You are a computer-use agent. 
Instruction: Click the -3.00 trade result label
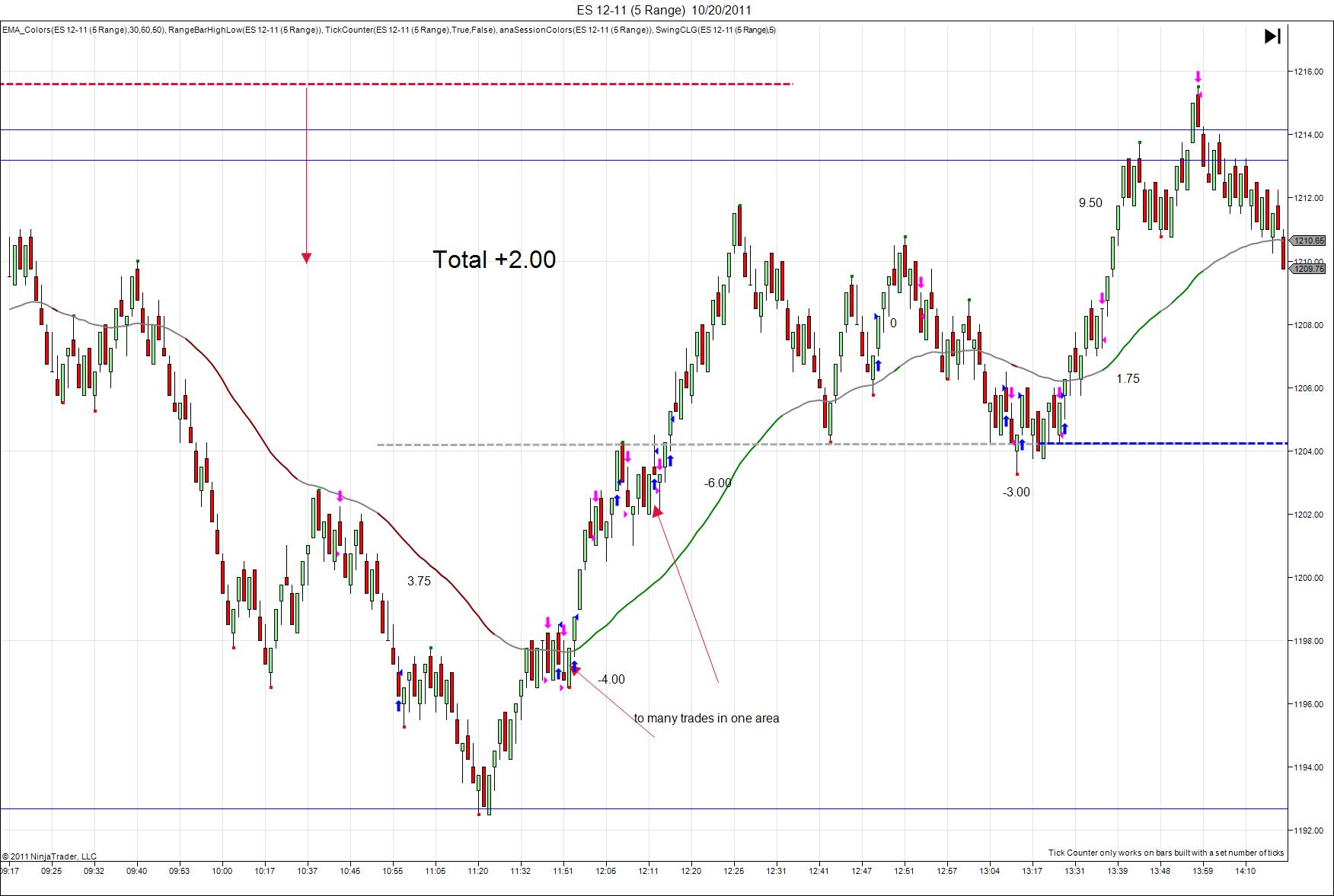click(x=1016, y=492)
